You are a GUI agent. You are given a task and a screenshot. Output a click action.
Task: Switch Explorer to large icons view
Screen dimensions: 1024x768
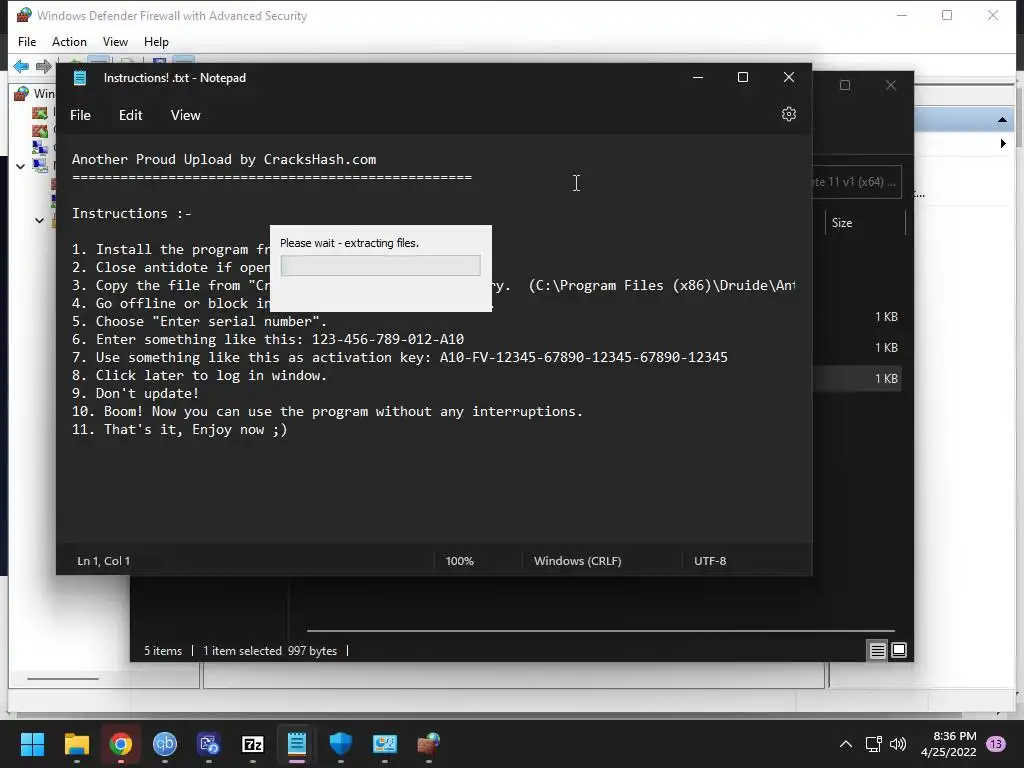(x=899, y=650)
